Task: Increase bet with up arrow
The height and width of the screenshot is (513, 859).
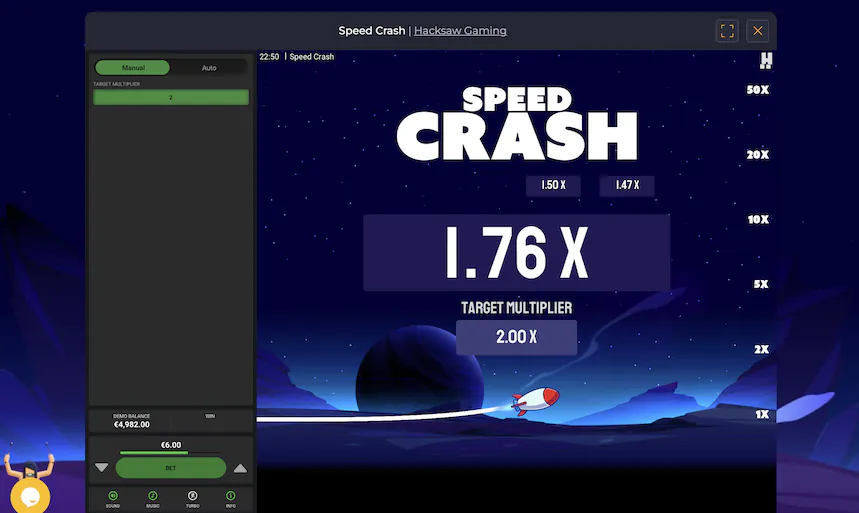Action: click(240, 468)
